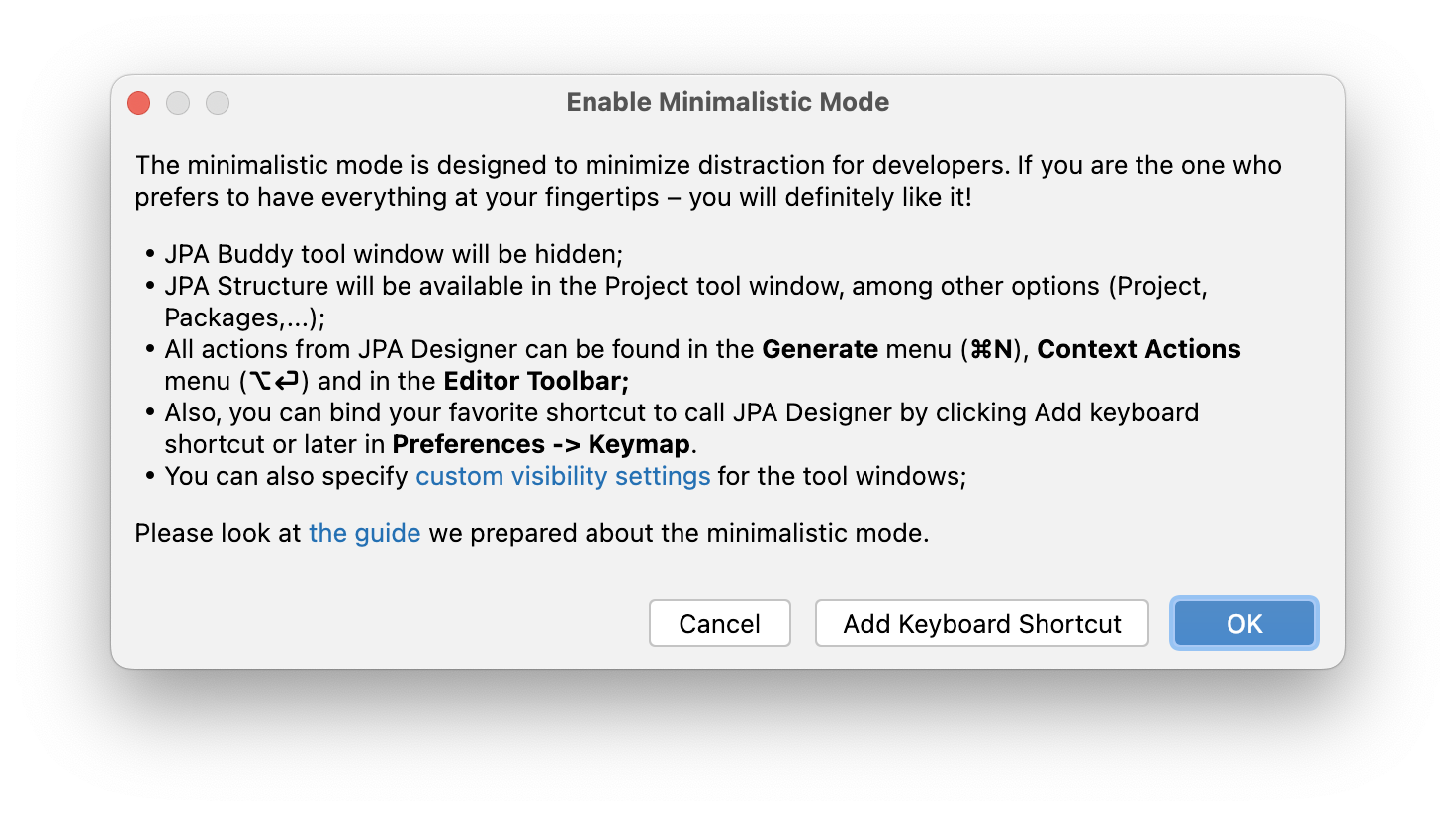This screenshot has width=1456, height=815.
Task: Click the 'Please look at' sentence text
Action: pos(218,533)
